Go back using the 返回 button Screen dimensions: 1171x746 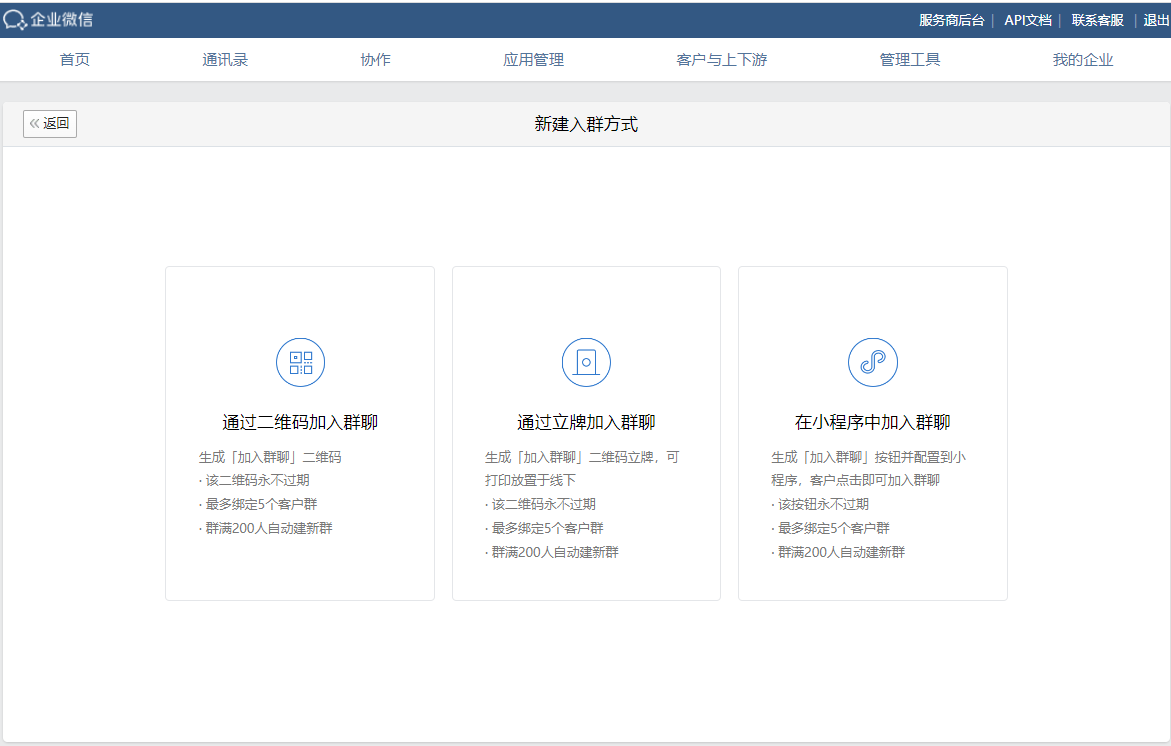pos(50,124)
